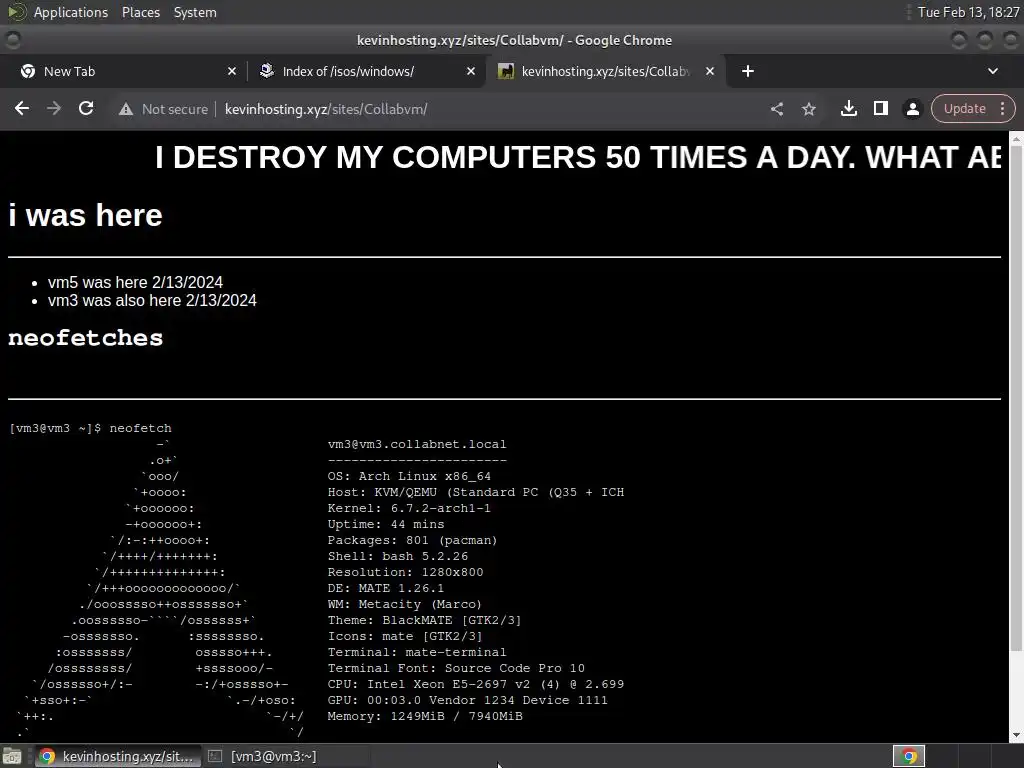
Task: Close the Index of /isos/windows/ tab
Action: tap(471, 71)
